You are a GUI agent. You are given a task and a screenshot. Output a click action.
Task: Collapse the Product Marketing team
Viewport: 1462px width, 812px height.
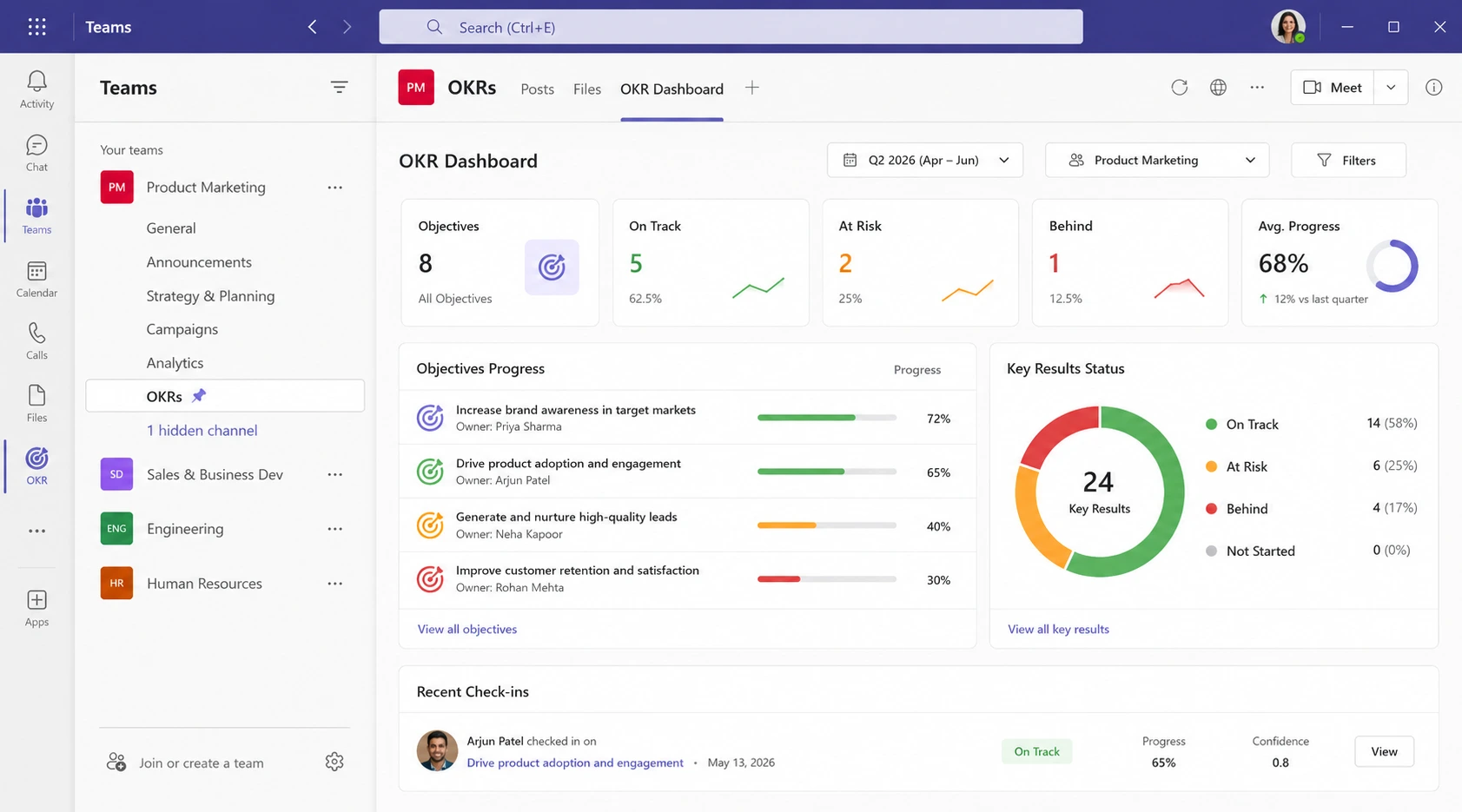[206, 188]
